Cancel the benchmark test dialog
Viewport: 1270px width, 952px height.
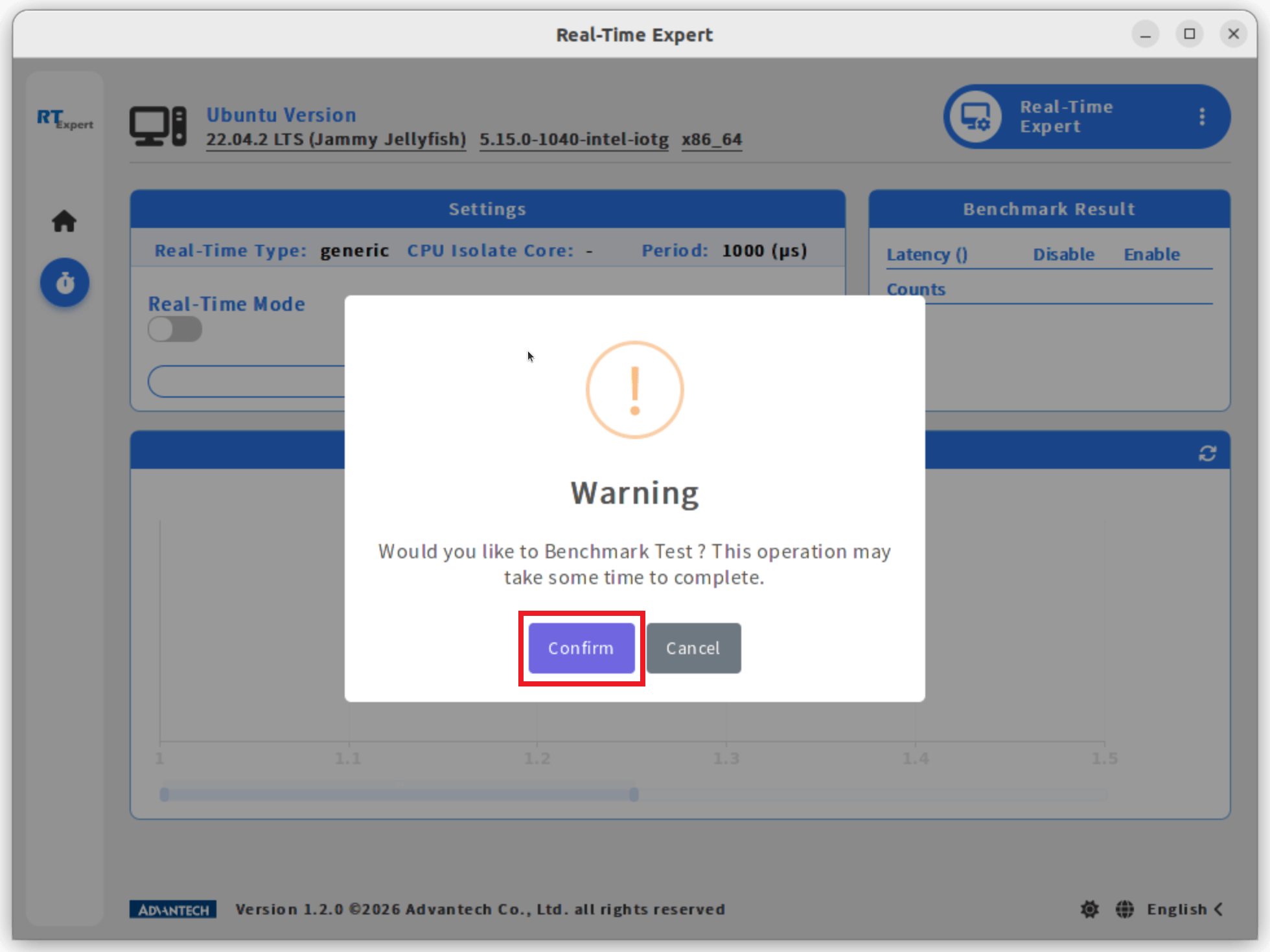tap(693, 648)
